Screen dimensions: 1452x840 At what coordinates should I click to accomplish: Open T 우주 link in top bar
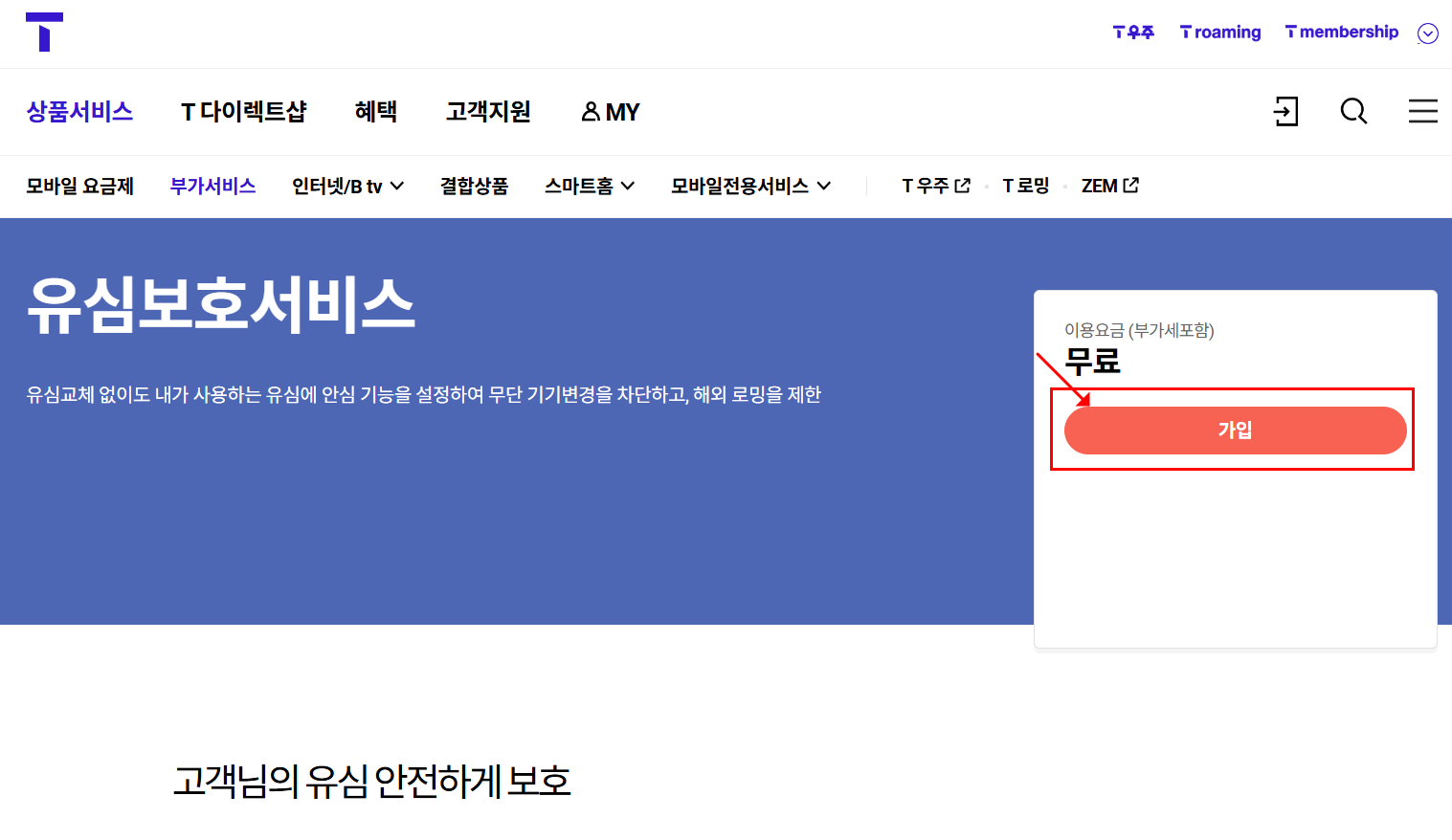click(1133, 32)
